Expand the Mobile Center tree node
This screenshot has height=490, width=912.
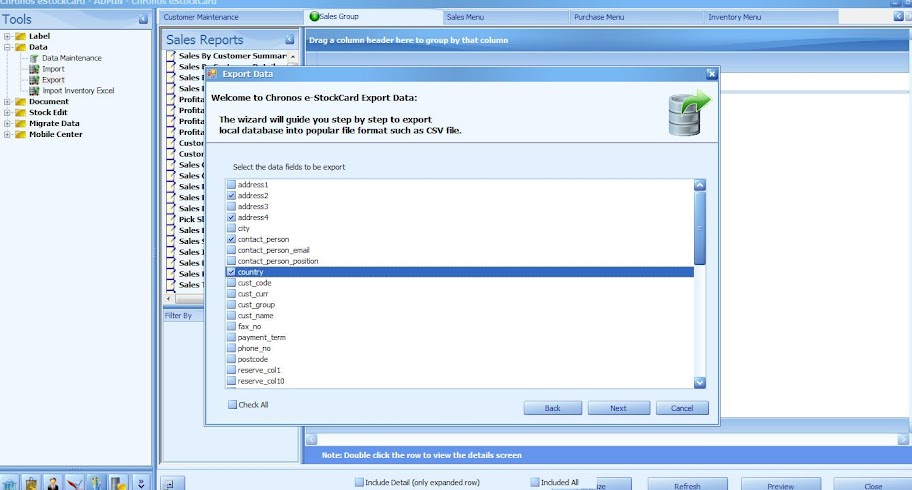click(x=7, y=134)
